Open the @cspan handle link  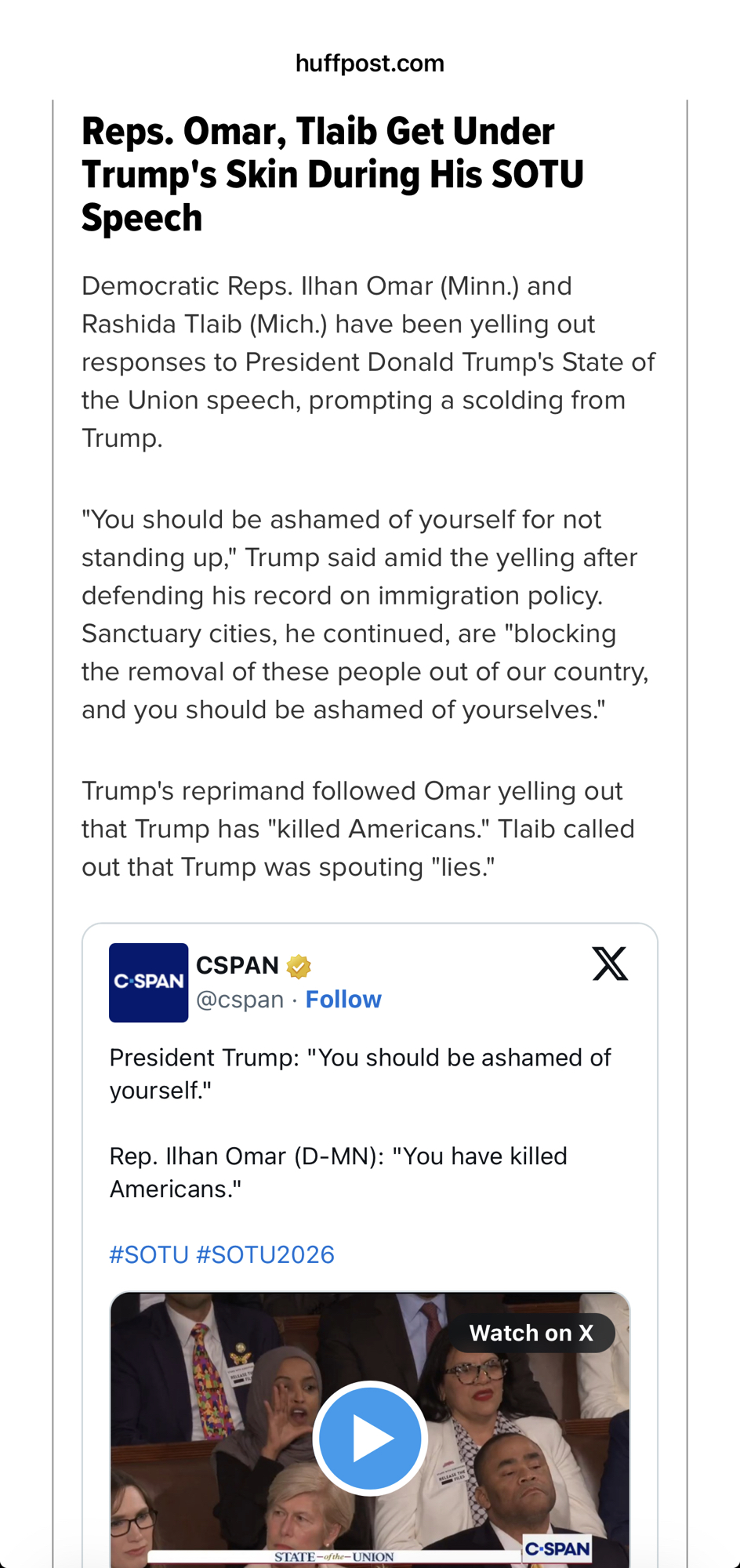pos(240,1000)
